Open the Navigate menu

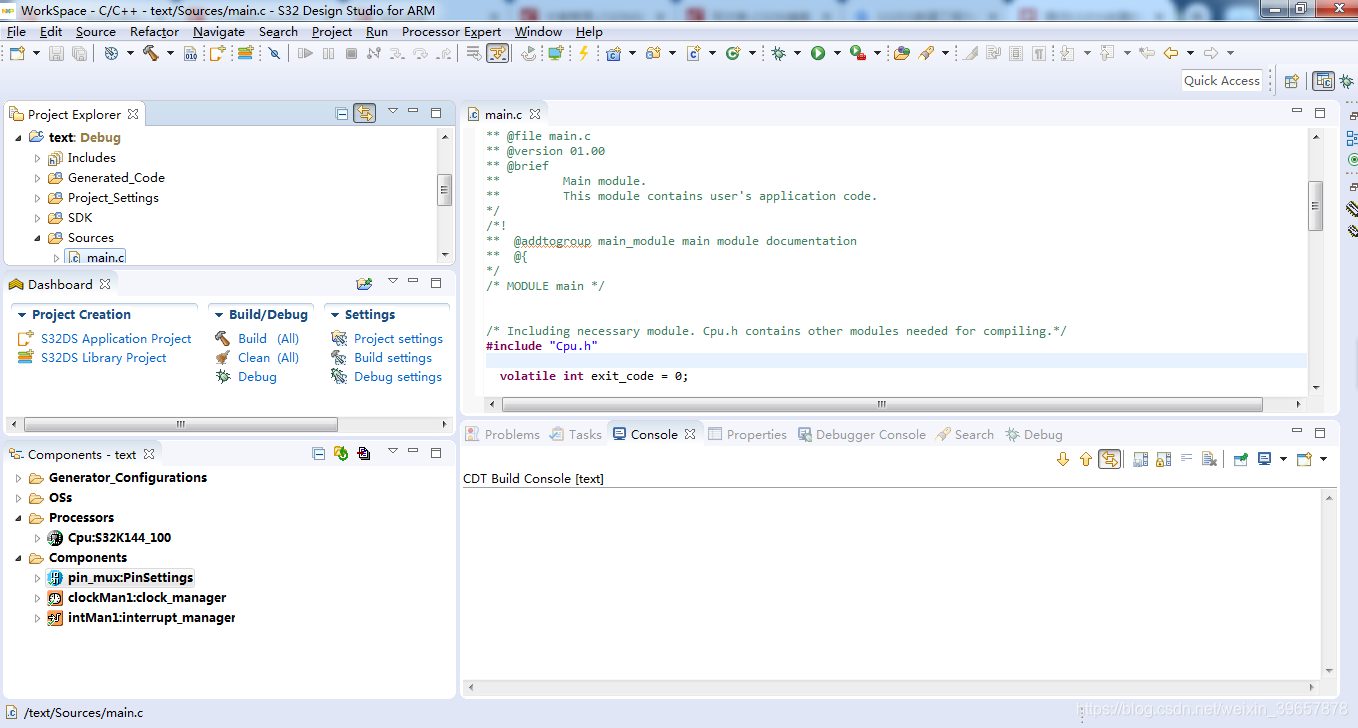219,31
